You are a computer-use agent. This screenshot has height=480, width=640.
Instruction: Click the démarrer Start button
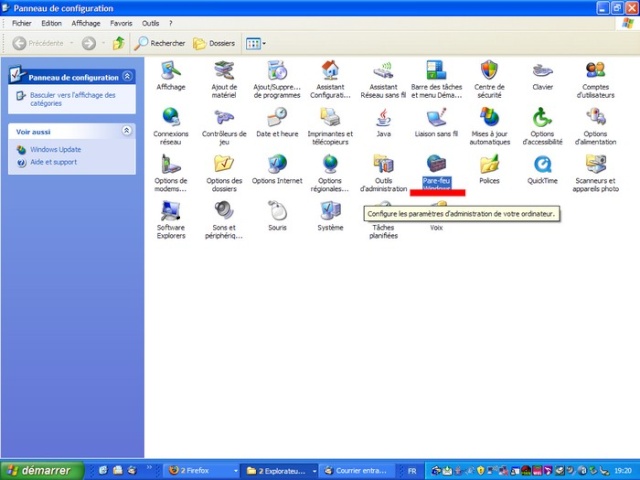tap(42, 471)
